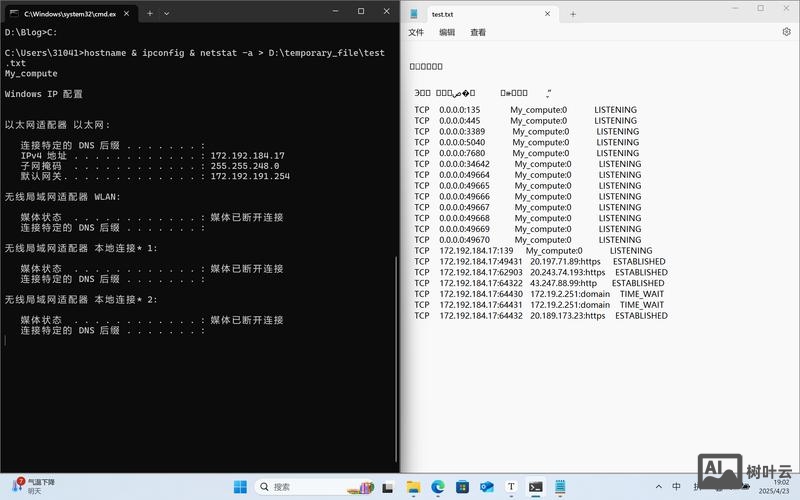Open the 编辑 menu in Notepad
Screen dimensions: 800x500
pos(447,32)
